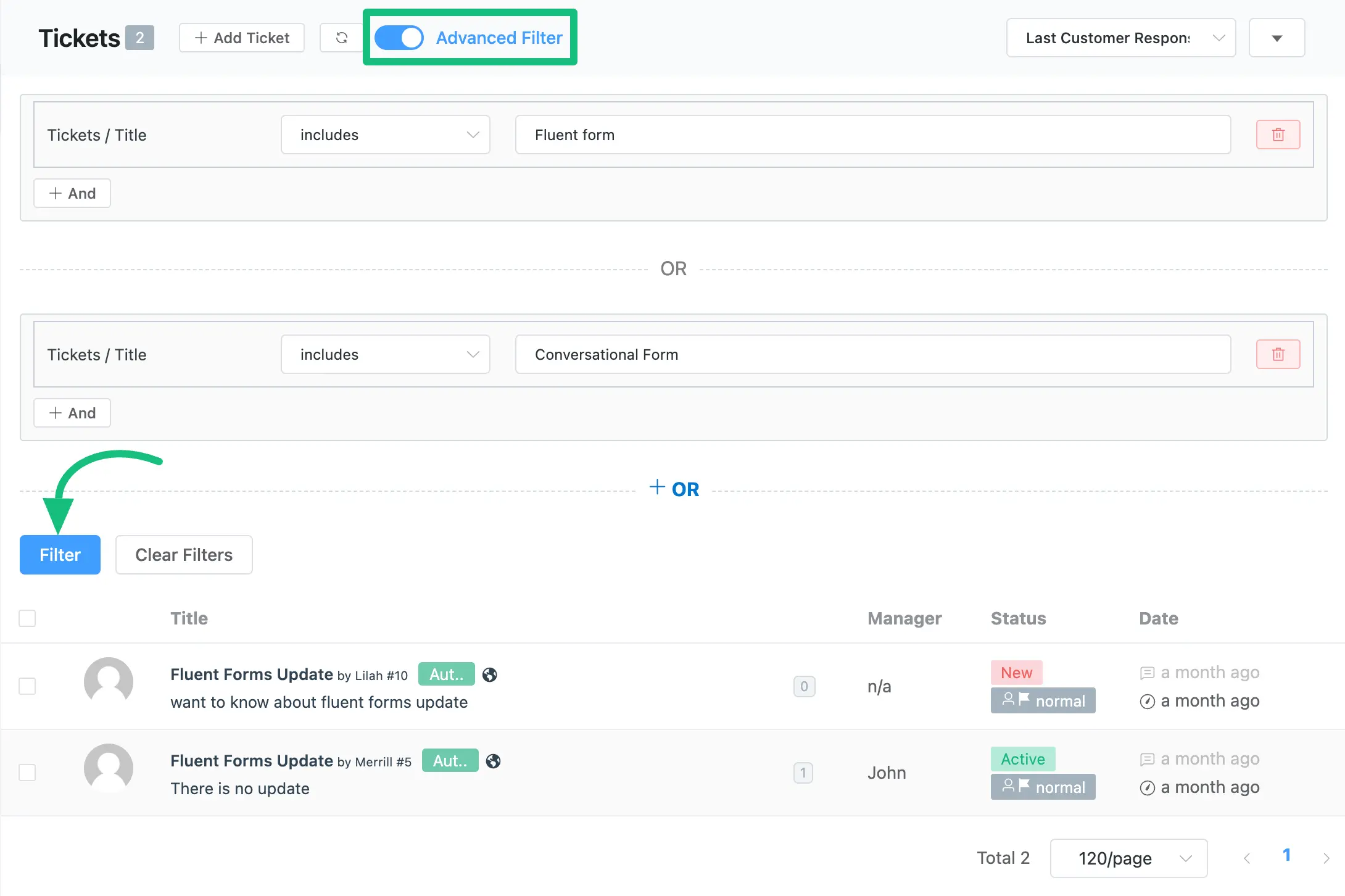Click first Tickets / Title field selector

97,135
